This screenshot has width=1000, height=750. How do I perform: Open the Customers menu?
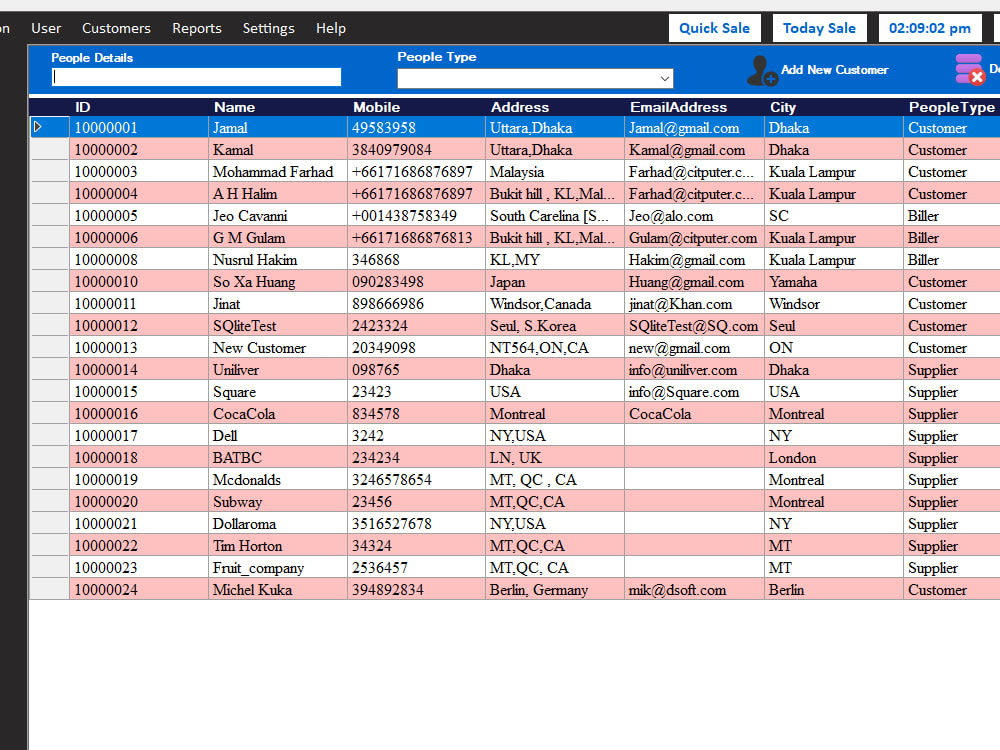click(116, 28)
